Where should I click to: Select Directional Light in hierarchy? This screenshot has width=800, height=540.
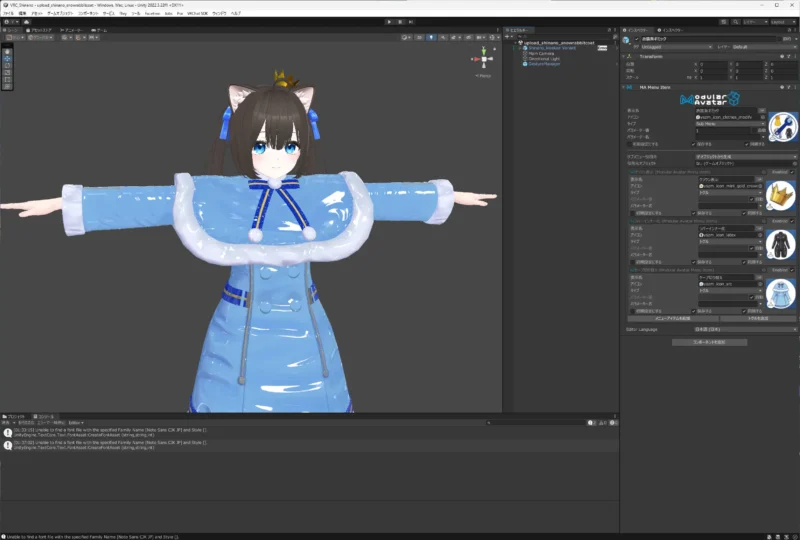(x=544, y=59)
